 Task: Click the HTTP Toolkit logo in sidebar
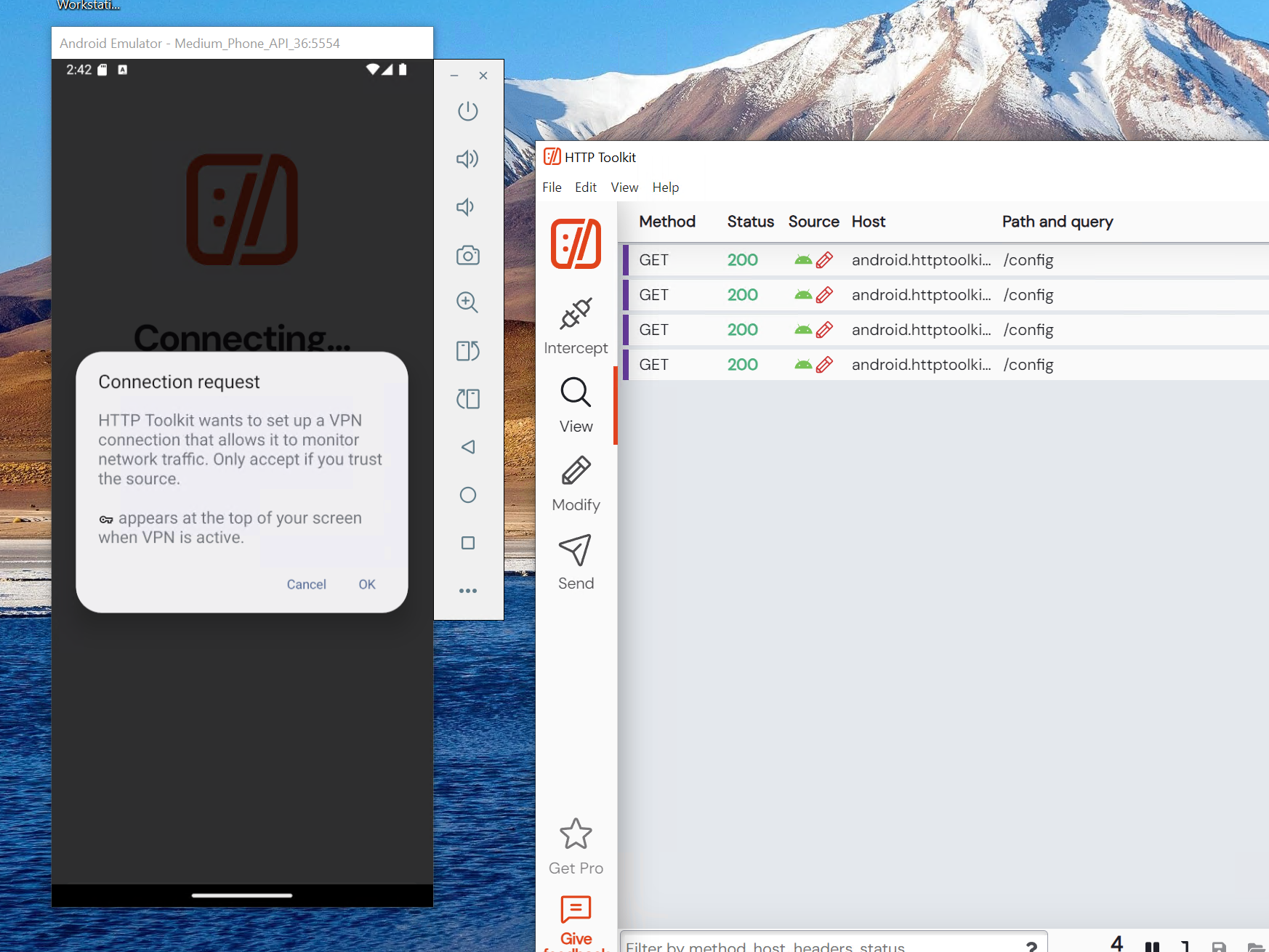pos(576,243)
